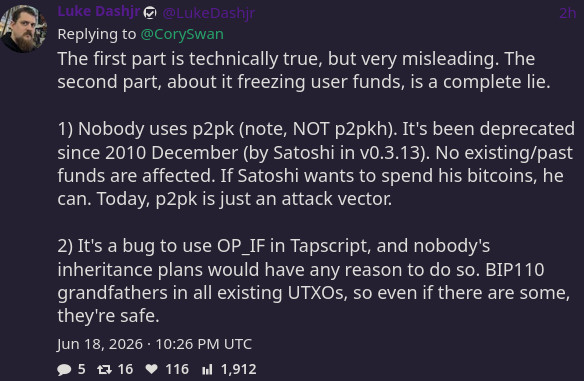Click the views bar chart icon

207,369
